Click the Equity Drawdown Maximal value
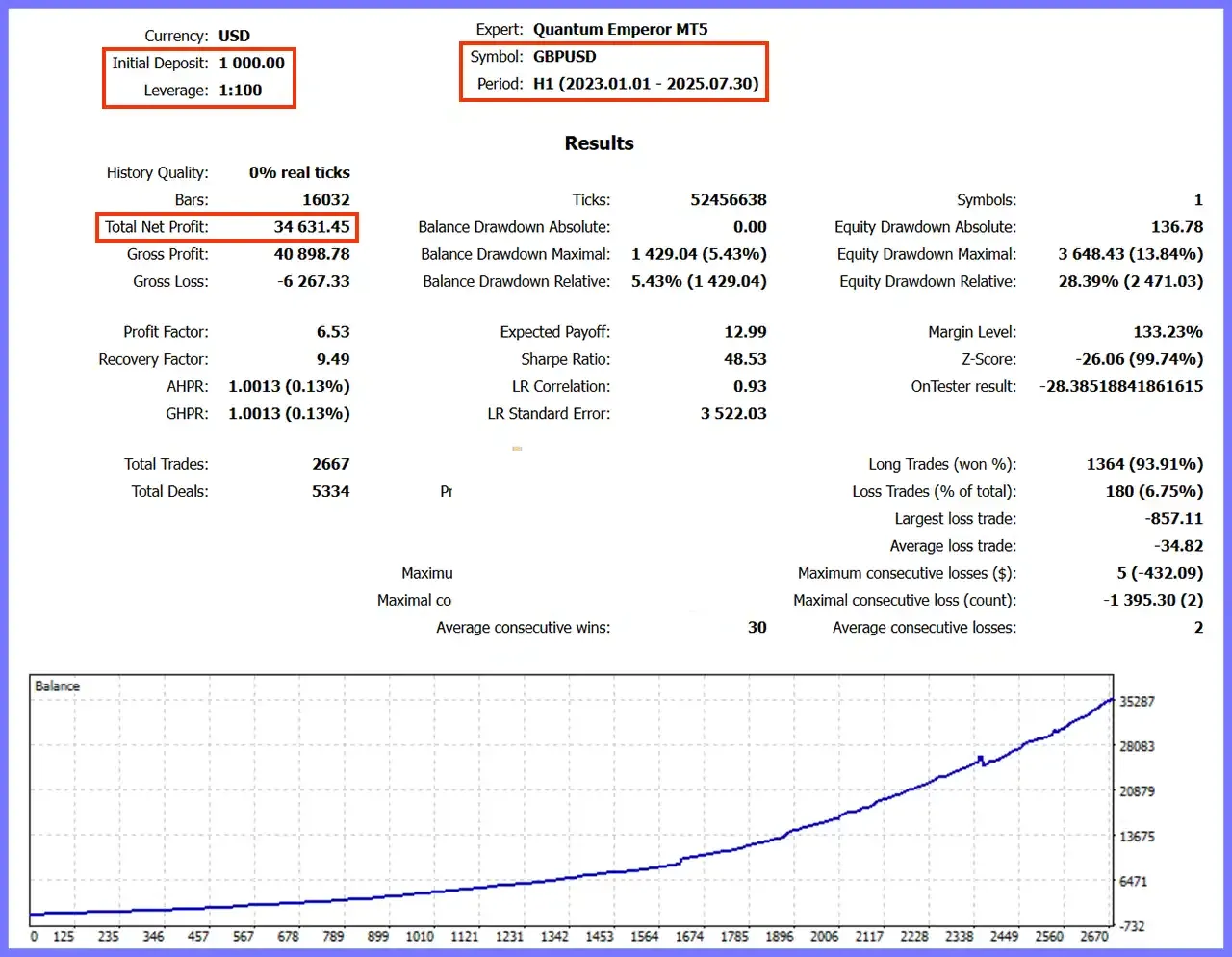 pos(1131,254)
